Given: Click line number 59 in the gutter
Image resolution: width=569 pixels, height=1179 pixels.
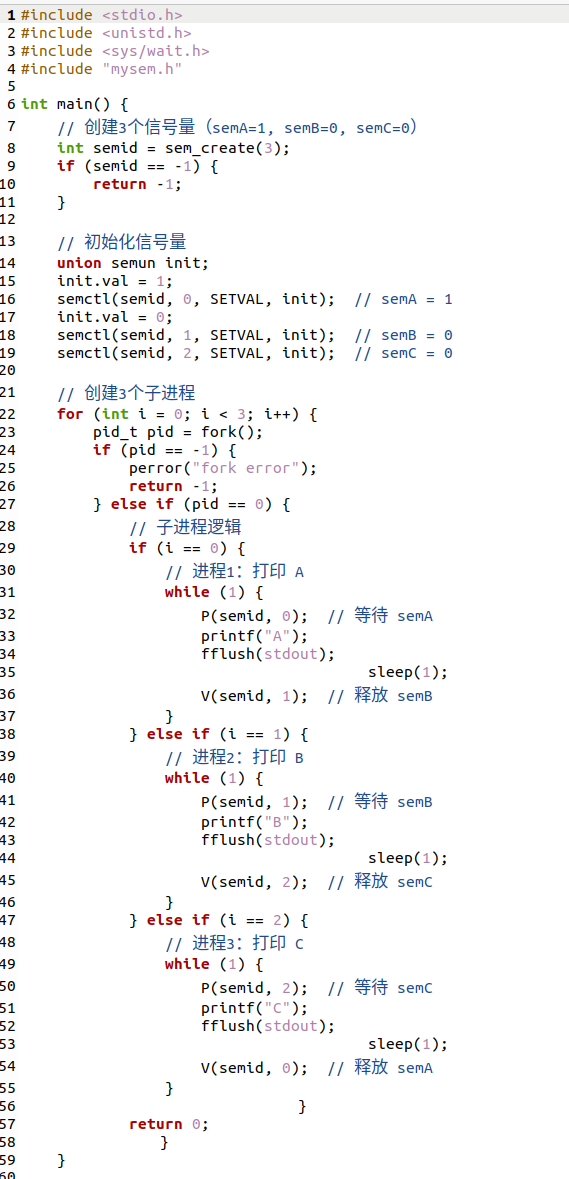Looking at the screenshot, I should tap(8, 1160).
